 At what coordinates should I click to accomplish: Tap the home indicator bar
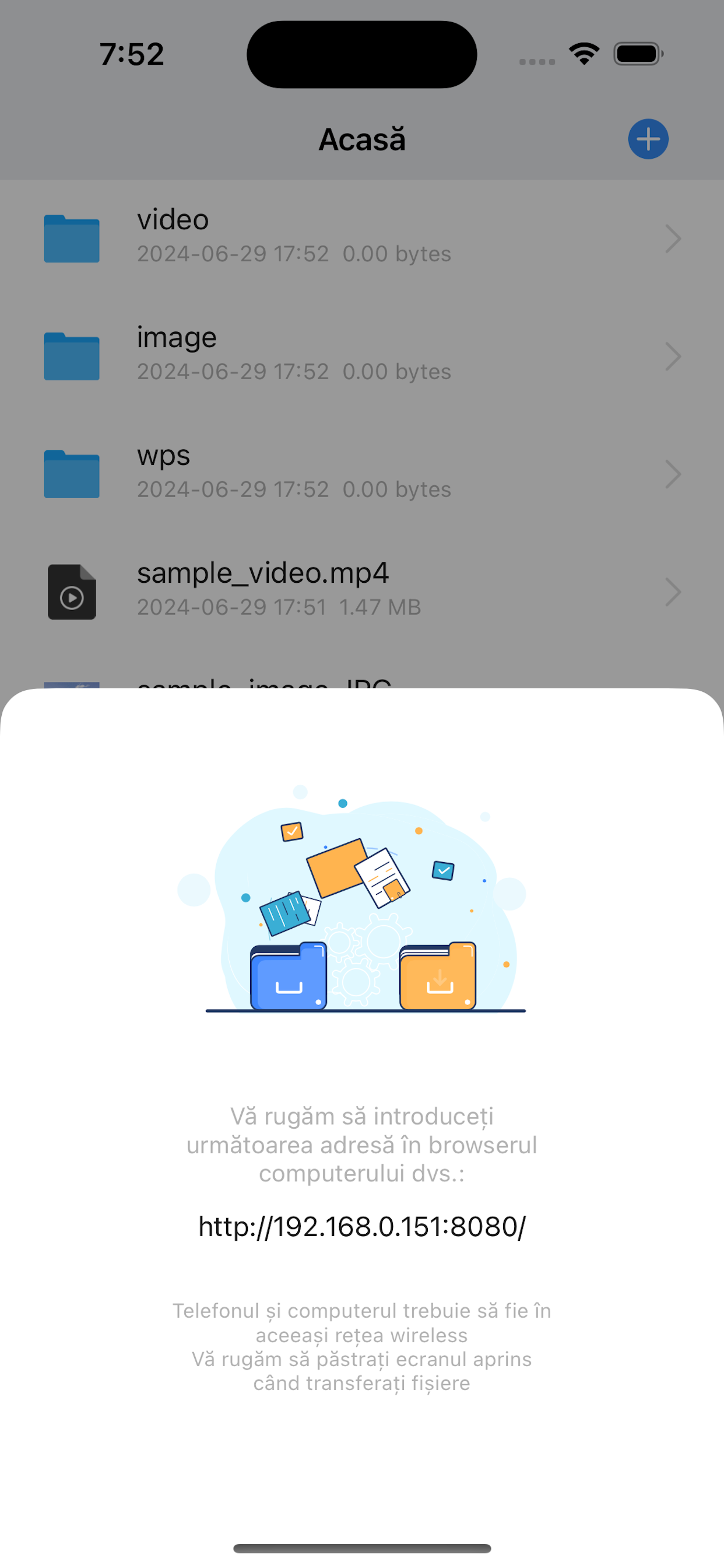coord(362,1548)
